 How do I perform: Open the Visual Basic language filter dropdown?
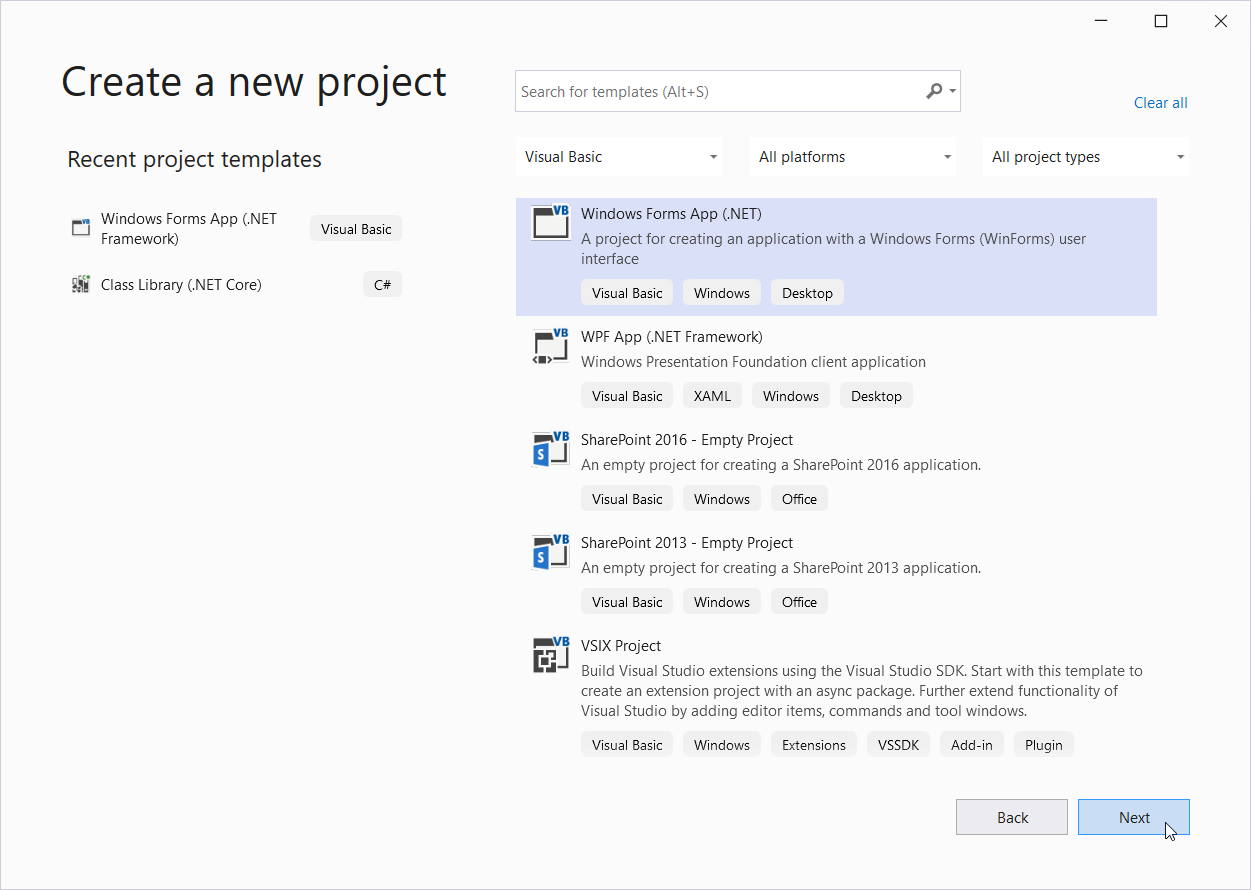coord(620,157)
